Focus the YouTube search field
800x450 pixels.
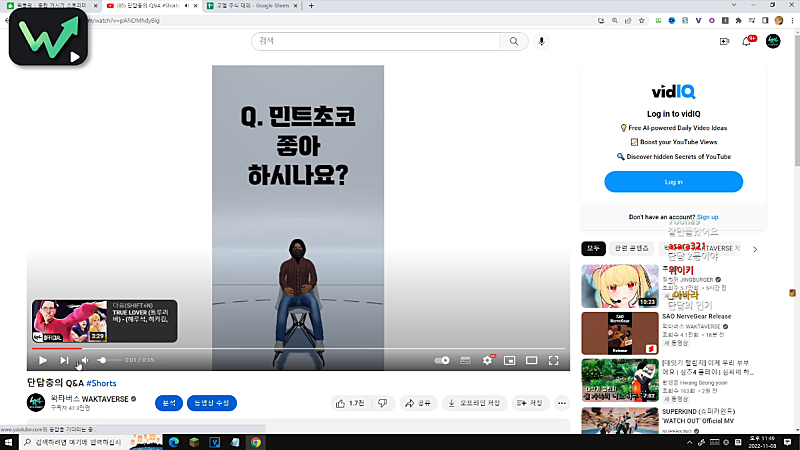376,41
